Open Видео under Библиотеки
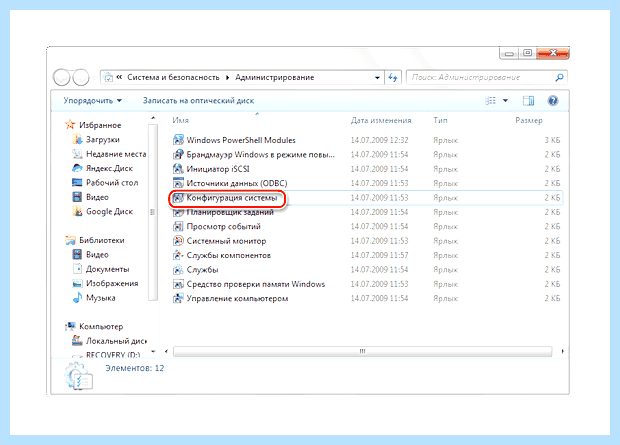This screenshot has height=445, width=620. point(97,255)
